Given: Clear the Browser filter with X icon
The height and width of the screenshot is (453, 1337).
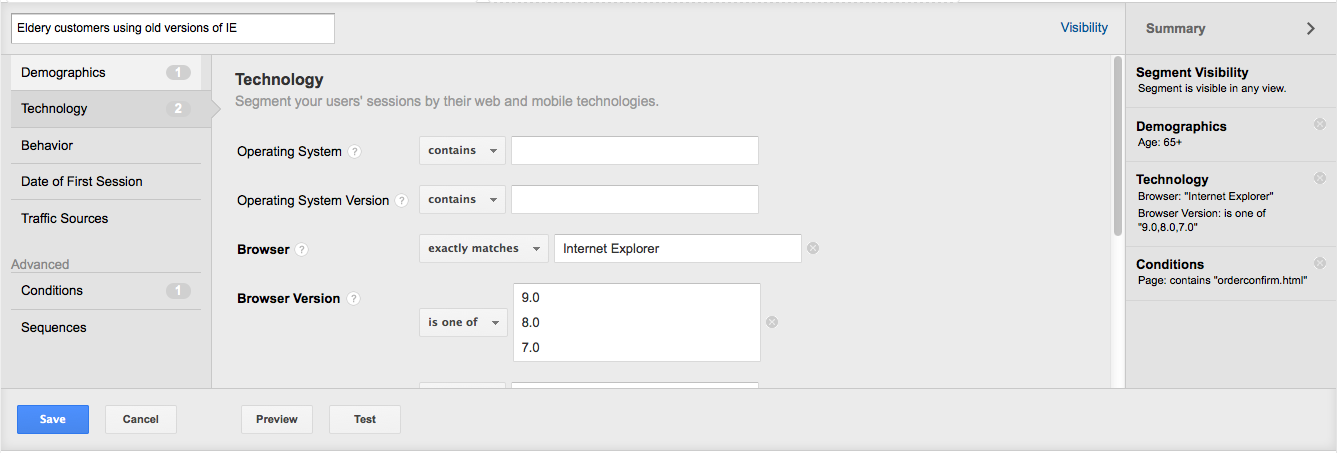Looking at the screenshot, I should click(x=813, y=249).
